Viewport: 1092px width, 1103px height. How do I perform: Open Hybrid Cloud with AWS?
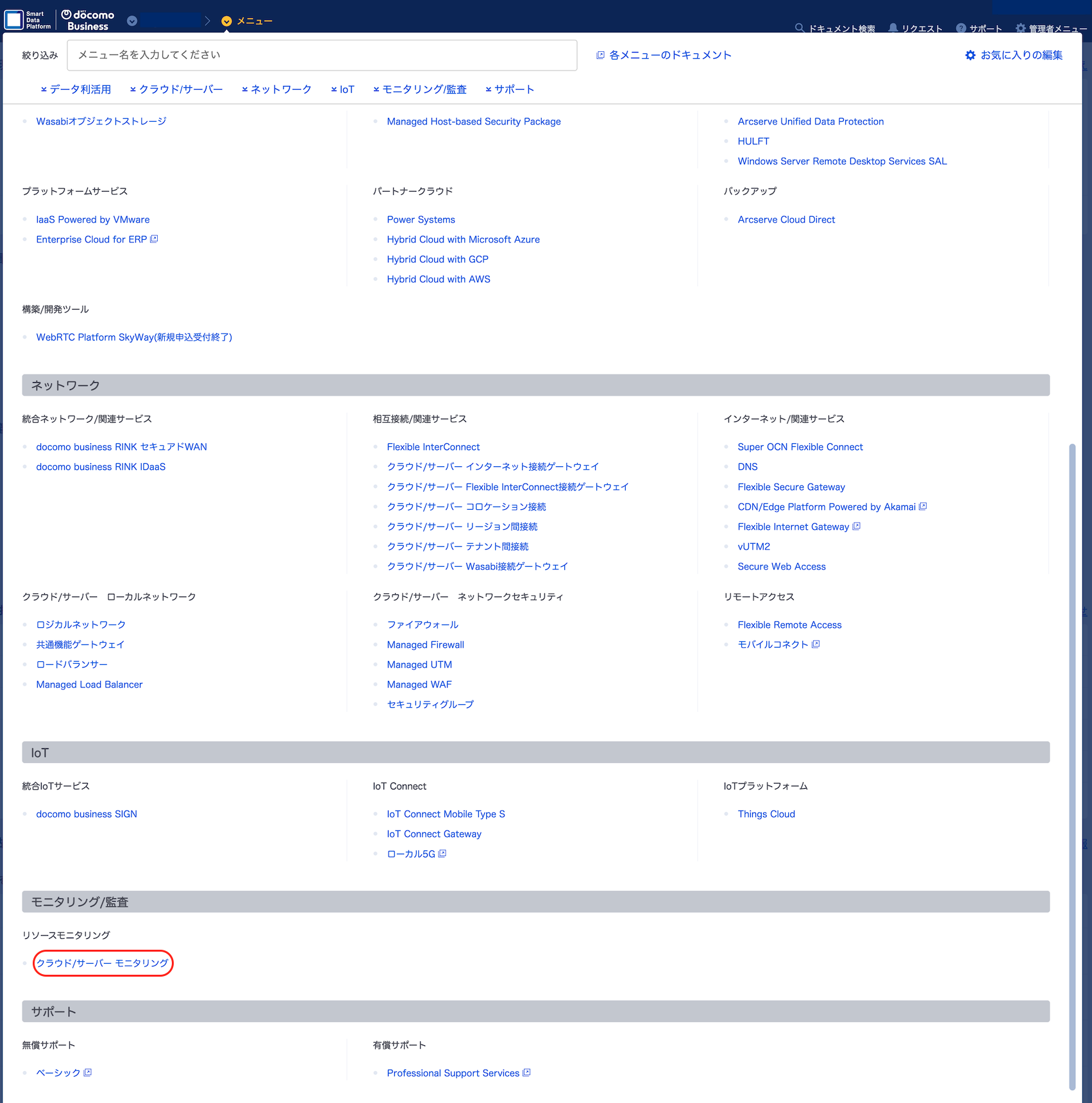click(x=439, y=279)
